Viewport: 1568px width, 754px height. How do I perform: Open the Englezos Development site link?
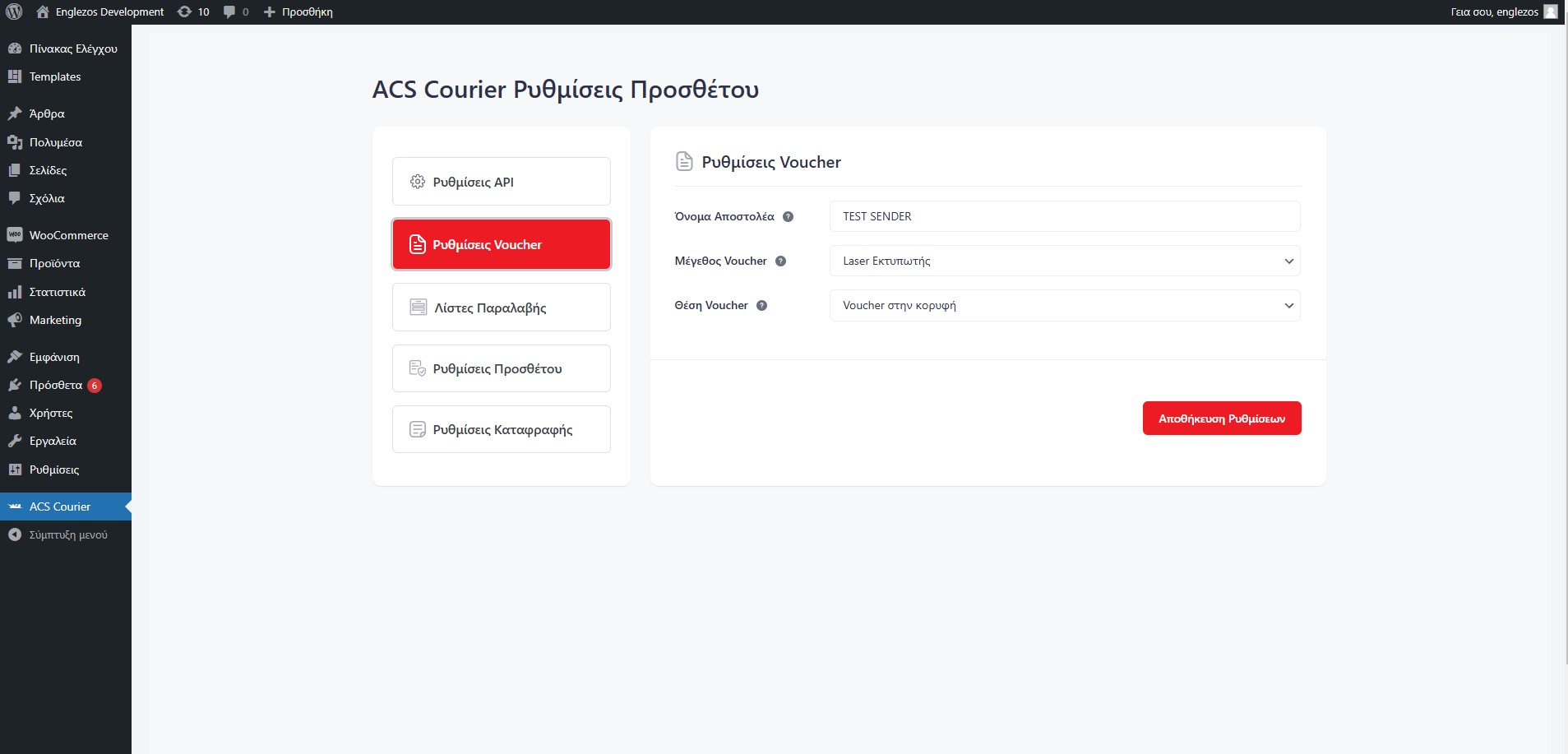point(109,12)
